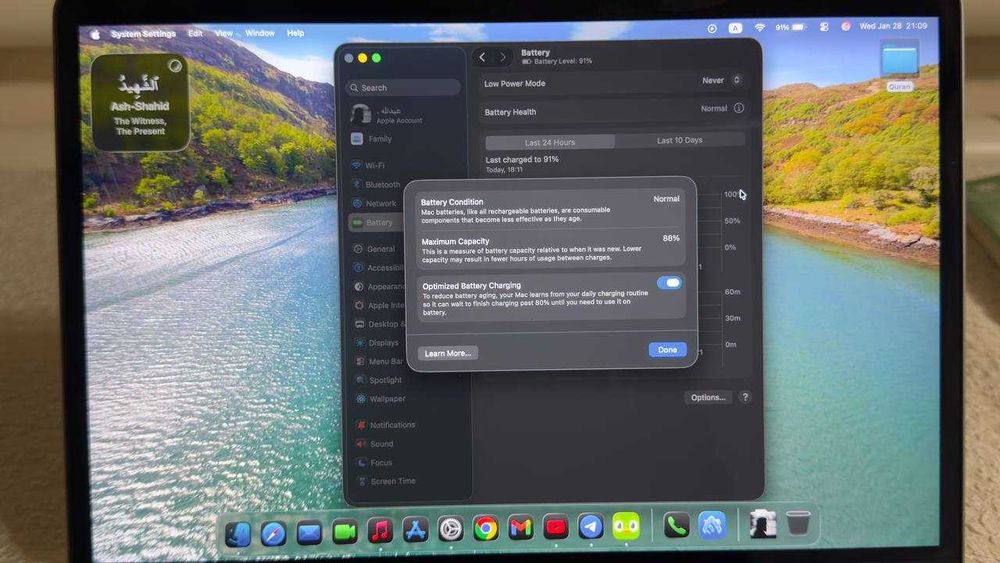This screenshot has width=1000, height=563.
Task: Open Control Center from menu bar
Action: [824, 27]
